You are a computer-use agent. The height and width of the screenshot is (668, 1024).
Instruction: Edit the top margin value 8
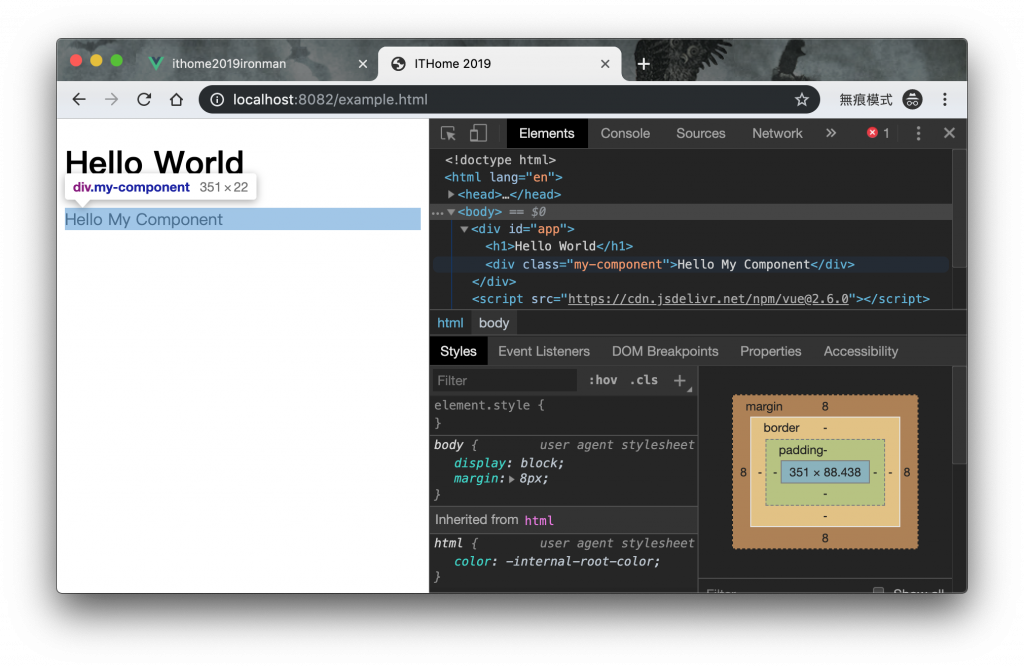(x=825, y=406)
